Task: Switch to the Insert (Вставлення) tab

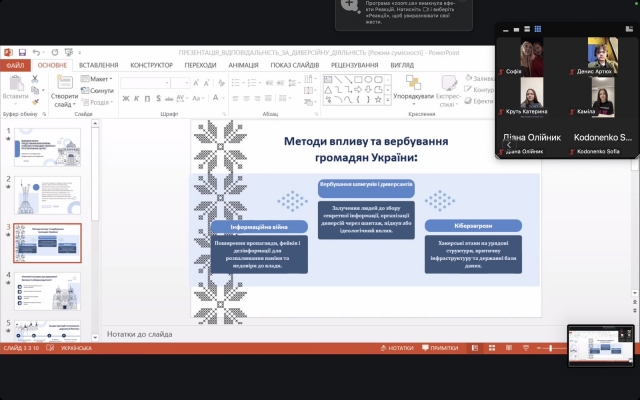Action: (x=99, y=65)
